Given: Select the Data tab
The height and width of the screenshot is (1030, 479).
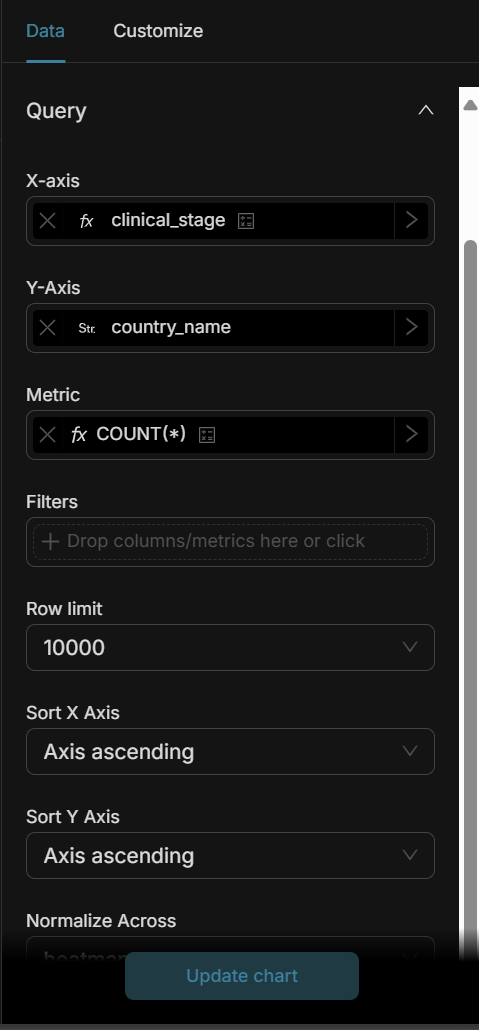Looking at the screenshot, I should coord(45,31).
